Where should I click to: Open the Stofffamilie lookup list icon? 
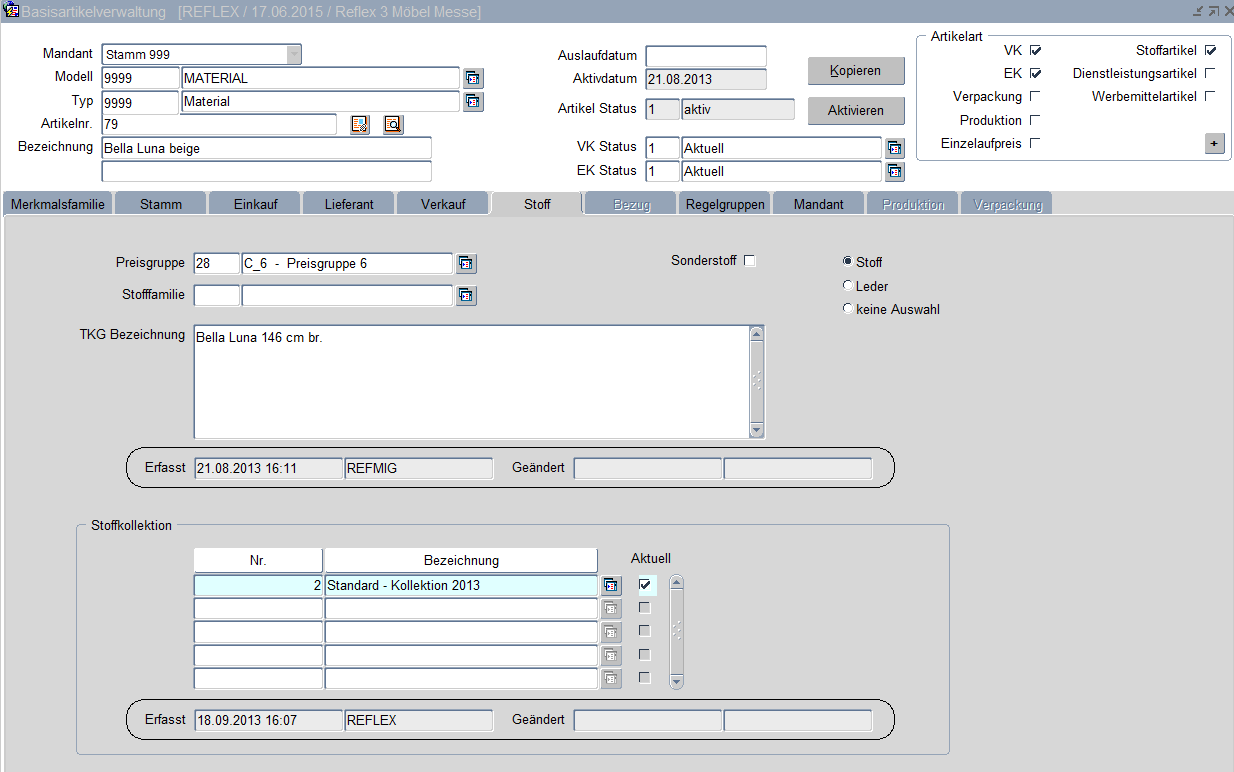coord(466,295)
